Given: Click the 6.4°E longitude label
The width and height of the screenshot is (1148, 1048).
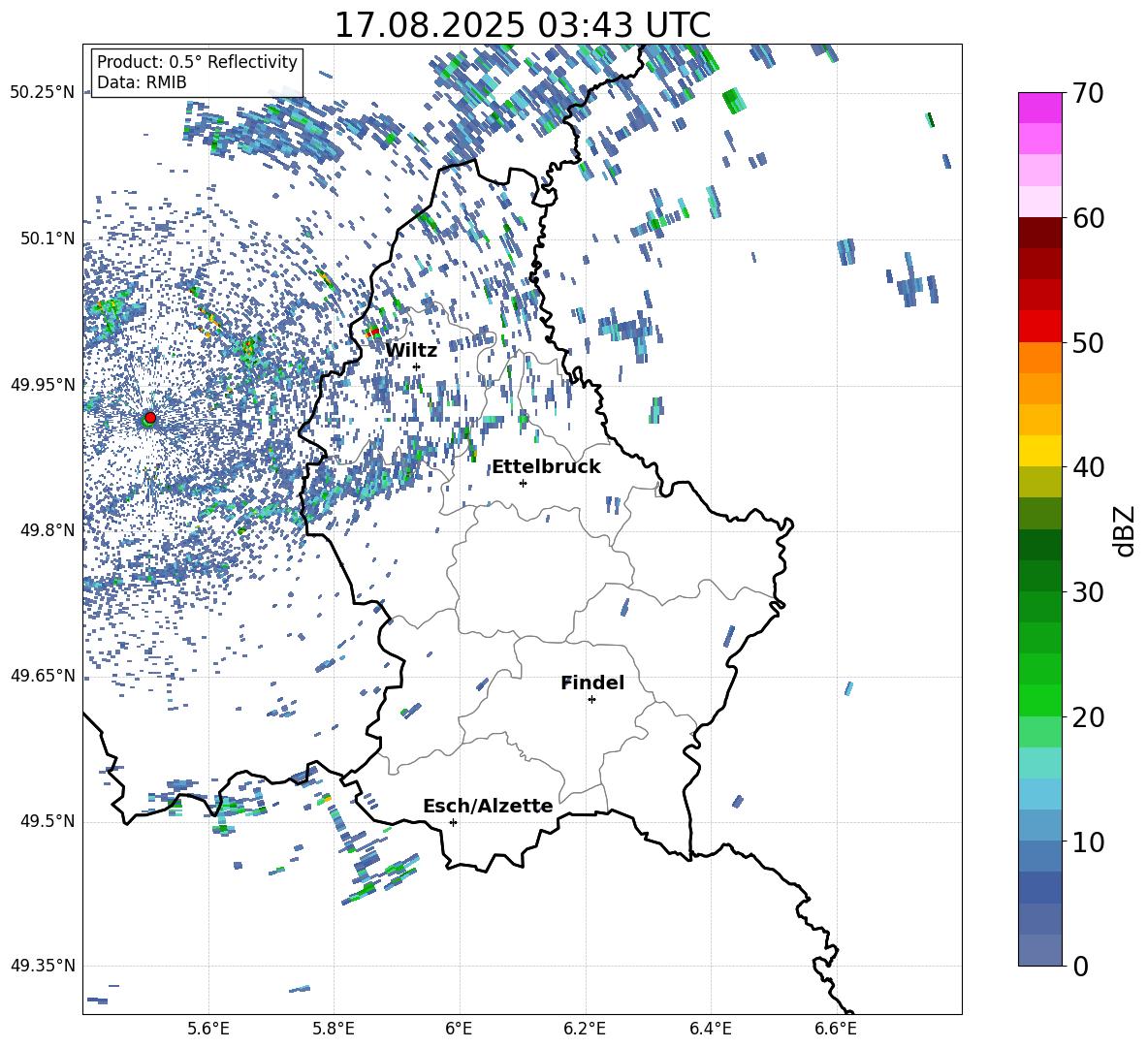Looking at the screenshot, I should click(x=710, y=1029).
